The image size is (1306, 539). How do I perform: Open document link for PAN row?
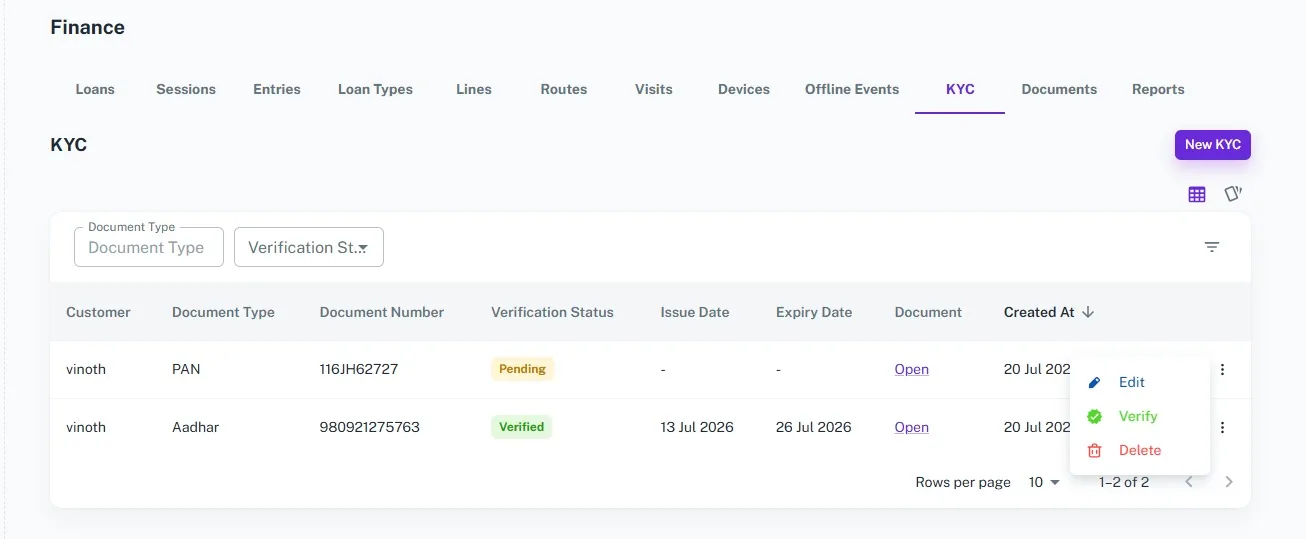[x=912, y=369]
